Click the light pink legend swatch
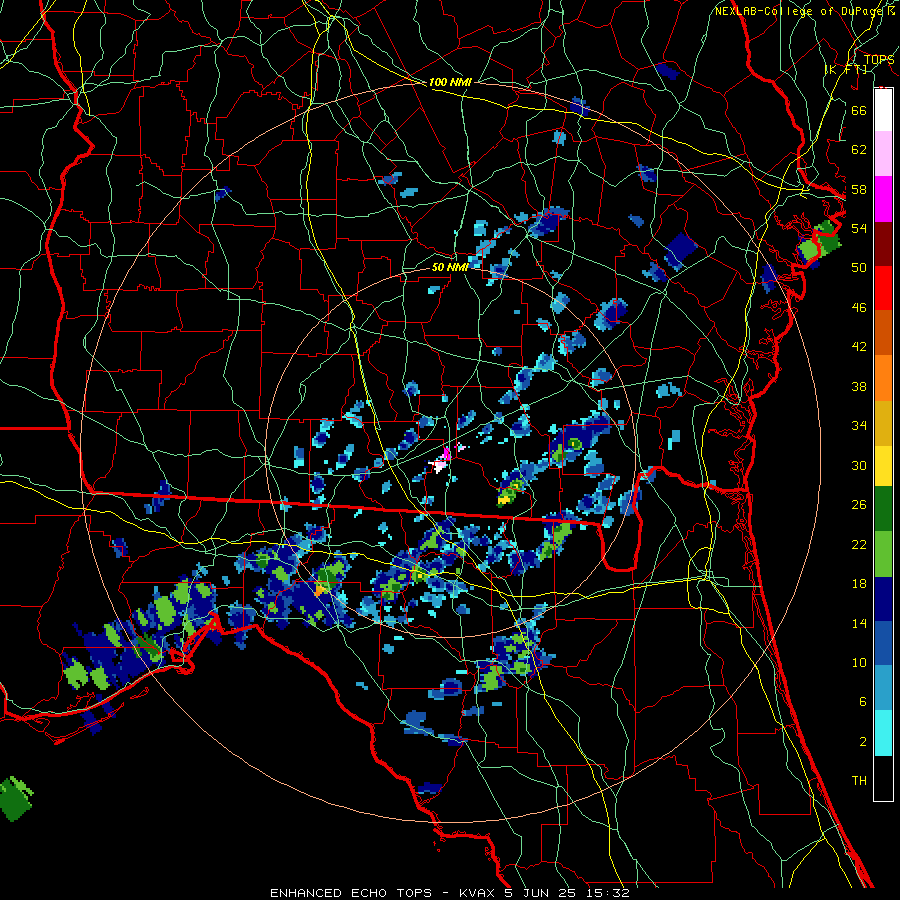 [883, 154]
